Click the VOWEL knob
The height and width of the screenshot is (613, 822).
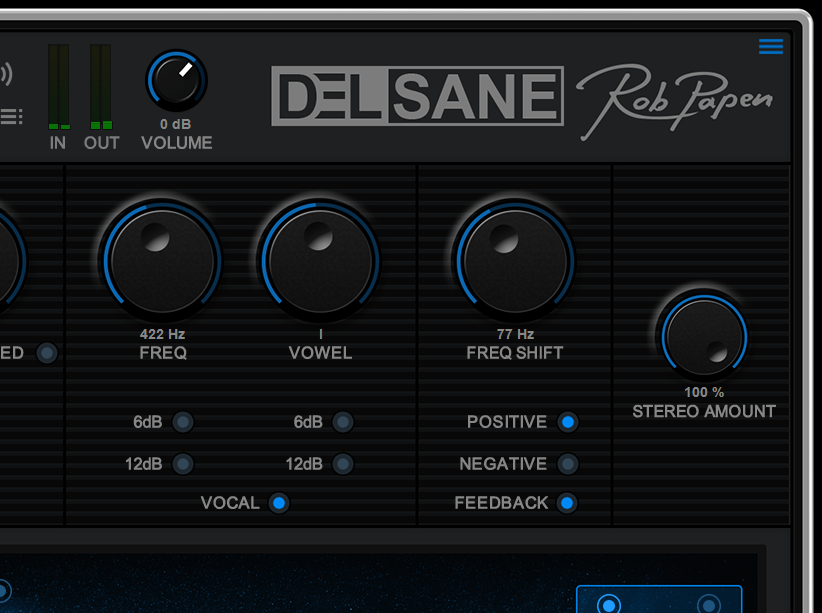point(320,260)
